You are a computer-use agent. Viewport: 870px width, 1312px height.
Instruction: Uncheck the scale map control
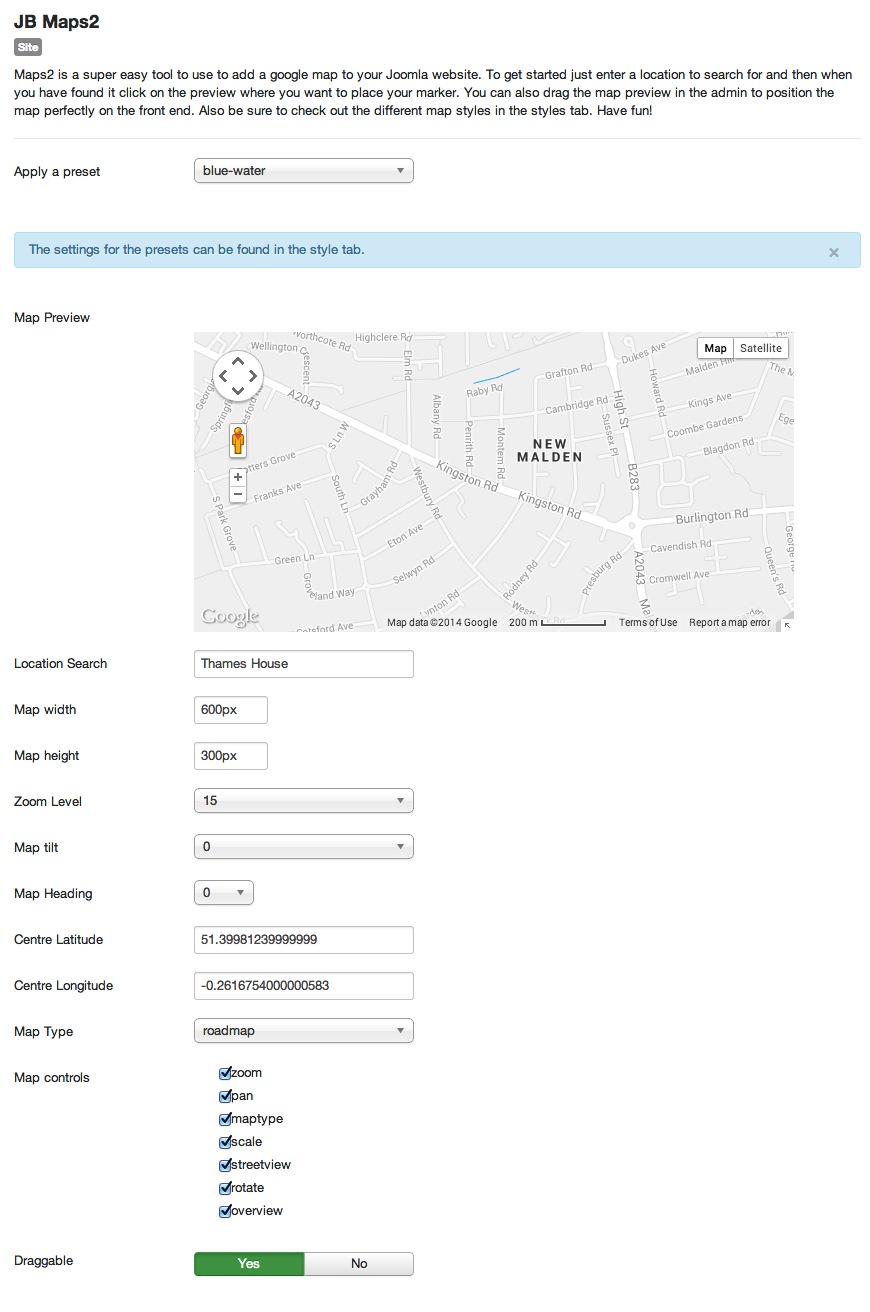[x=225, y=1142]
